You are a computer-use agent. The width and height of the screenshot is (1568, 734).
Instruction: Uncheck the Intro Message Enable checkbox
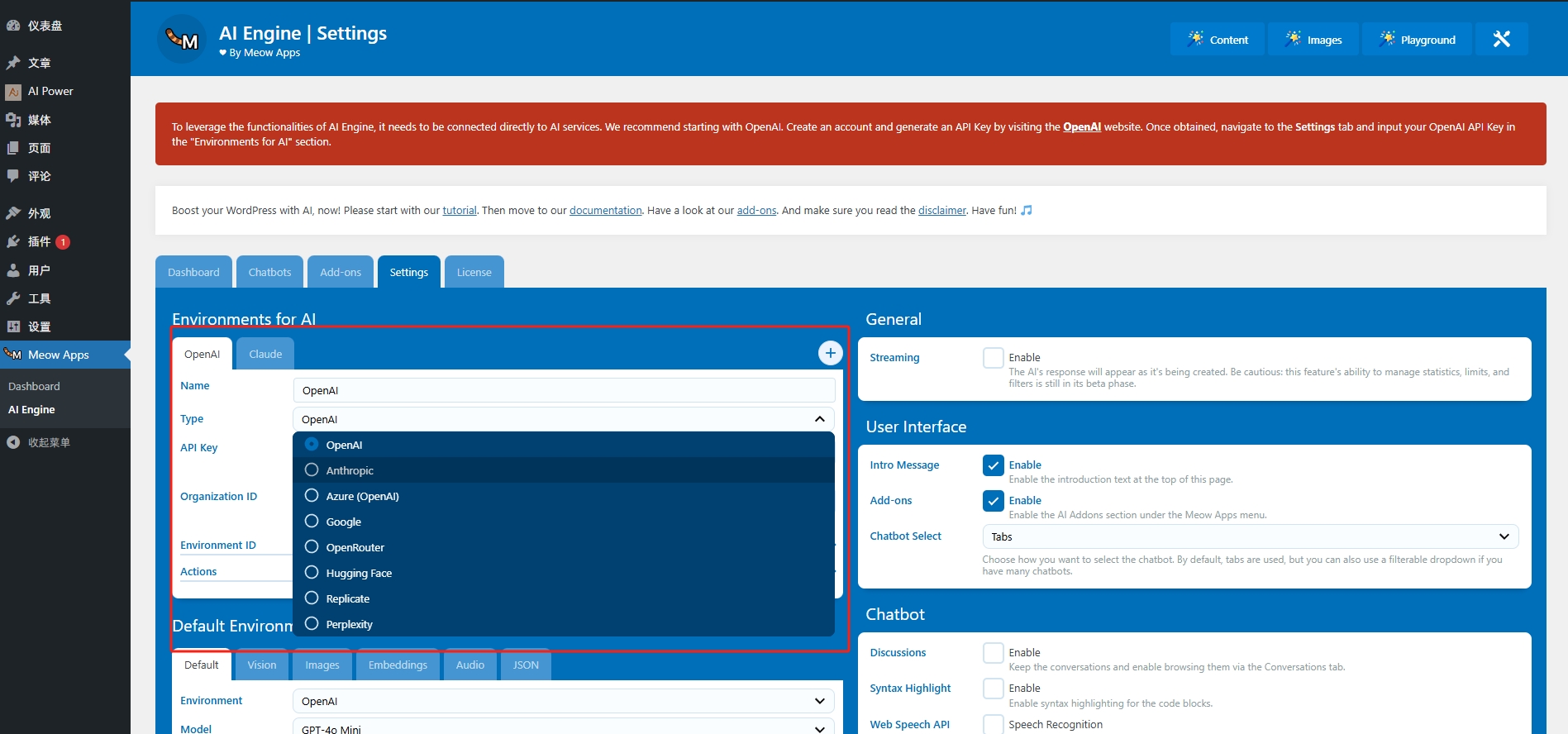(994, 465)
